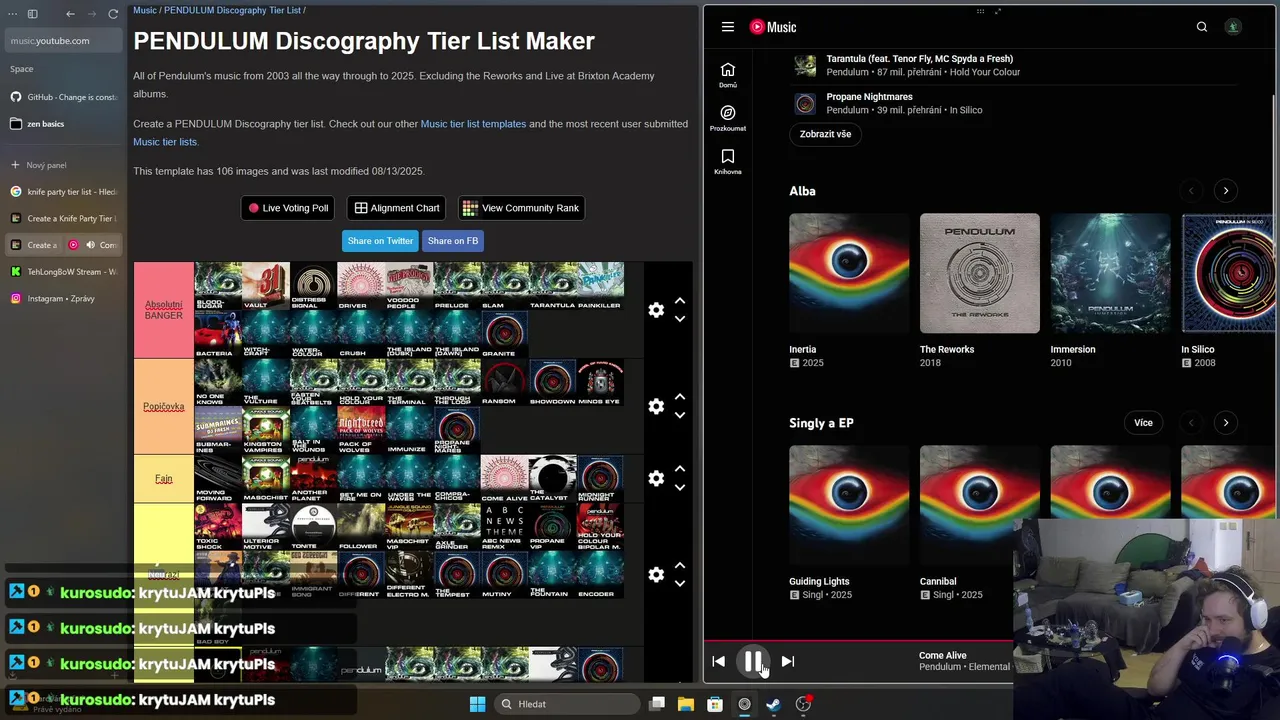Switch to TehLongBoW Stream Kick tab
Image resolution: width=1280 pixels, height=720 pixels.
pos(63,272)
